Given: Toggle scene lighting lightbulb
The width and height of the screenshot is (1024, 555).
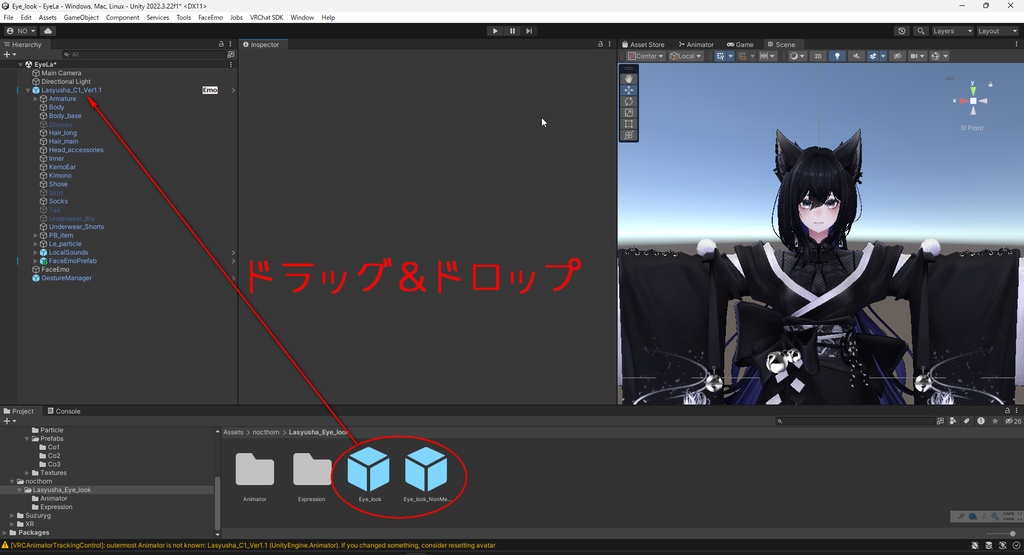Looking at the screenshot, I should pyautogui.click(x=837, y=56).
